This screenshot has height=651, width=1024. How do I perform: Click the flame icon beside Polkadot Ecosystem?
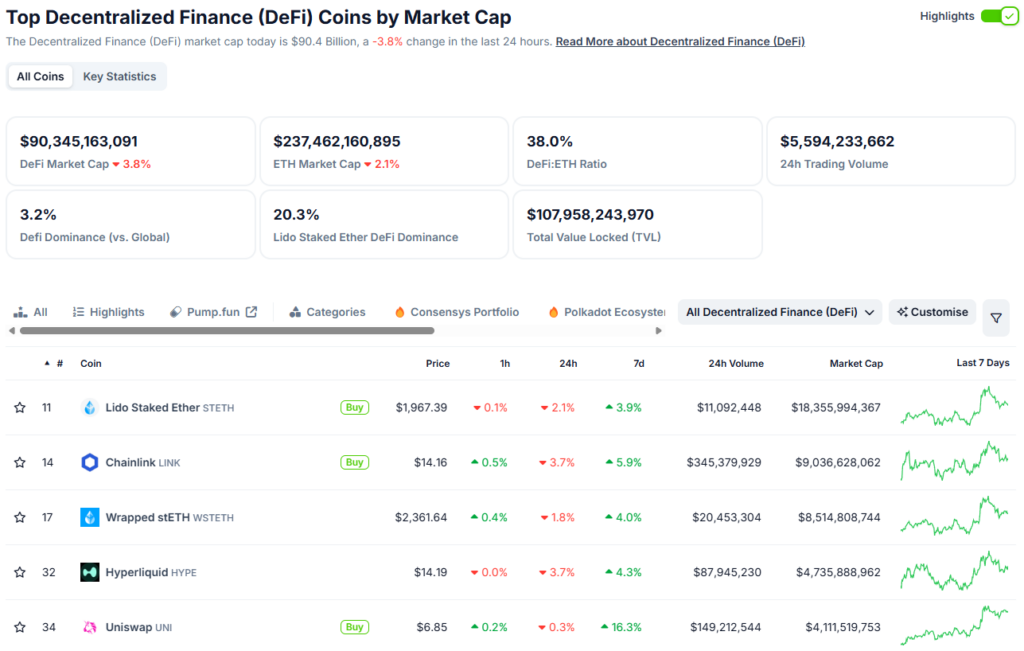tap(552, 311)
